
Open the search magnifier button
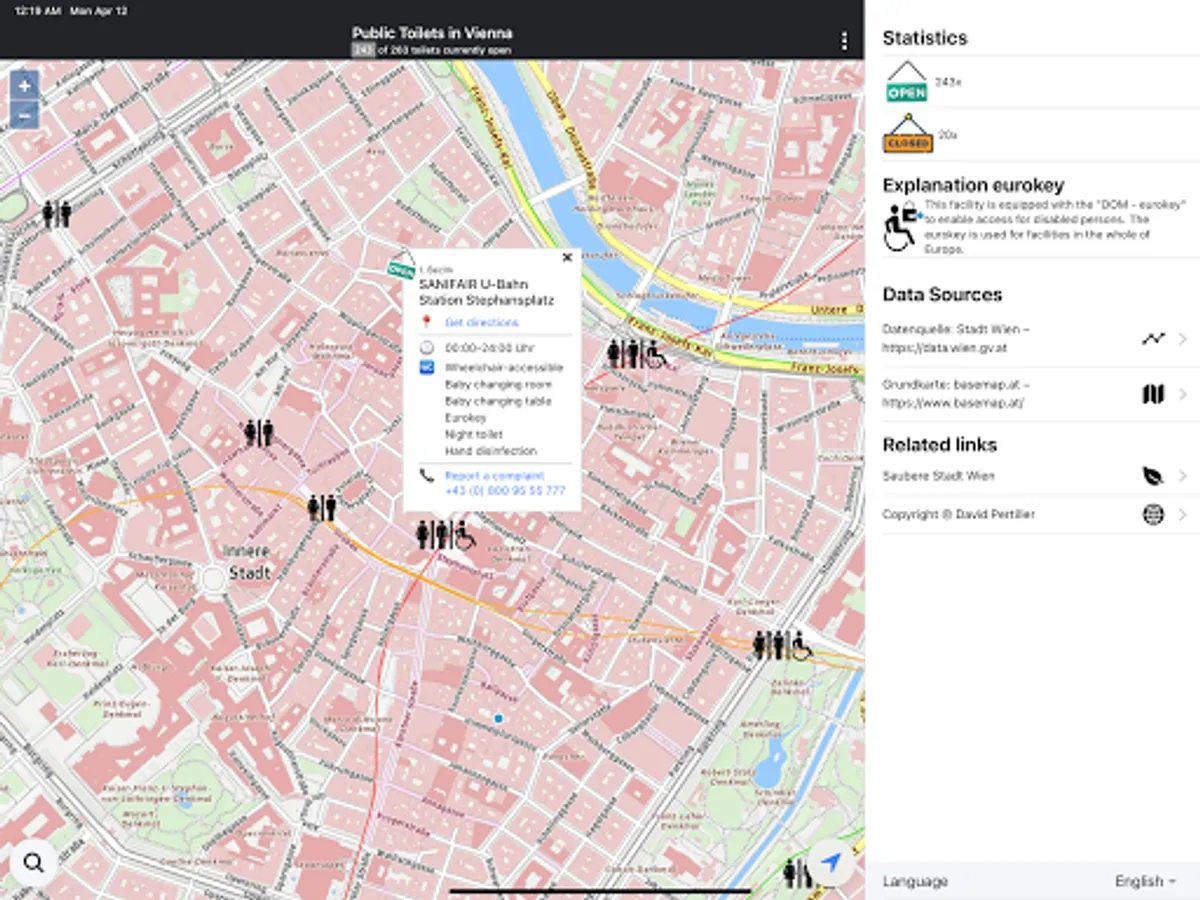(34, 863)
